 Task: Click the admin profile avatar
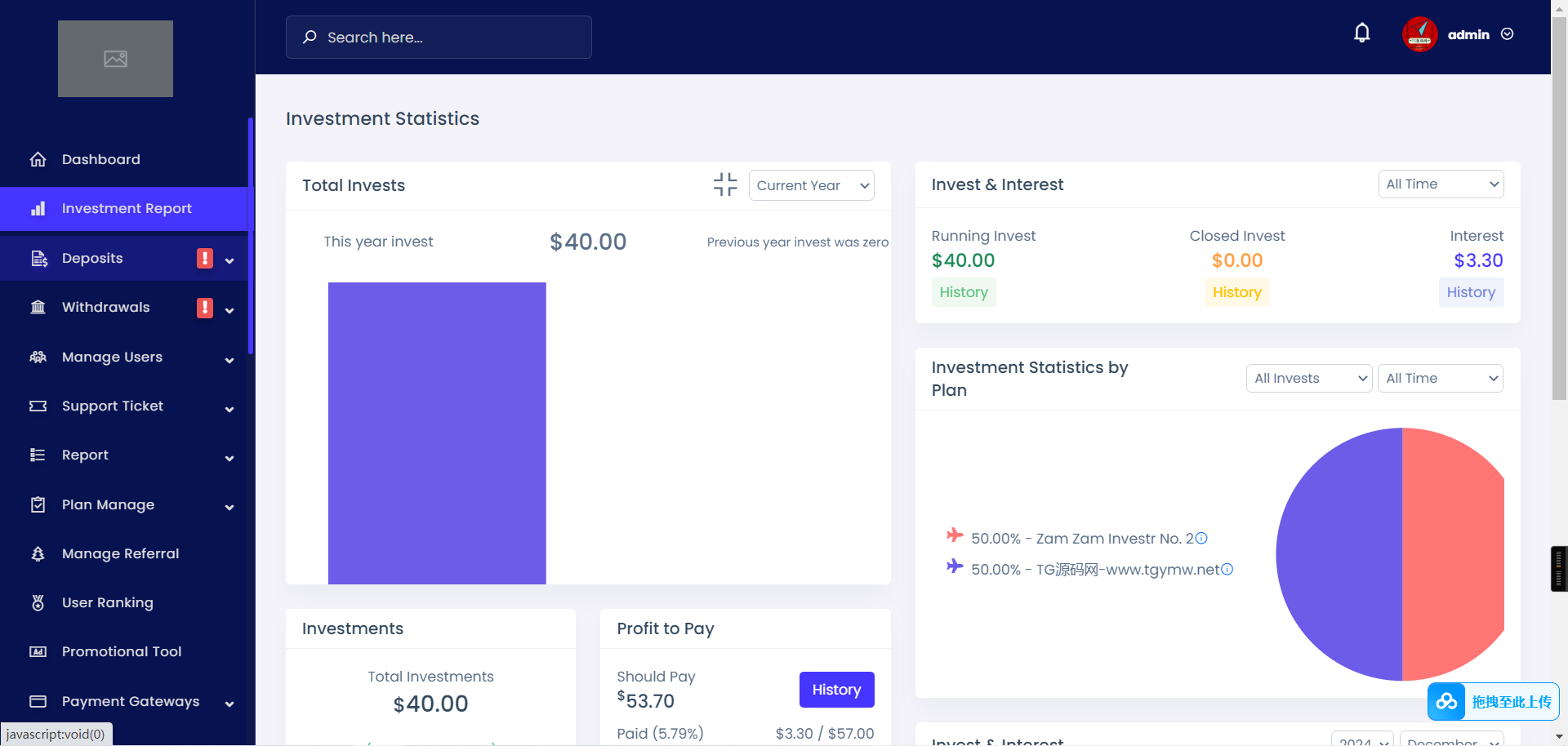[1419, 34]
